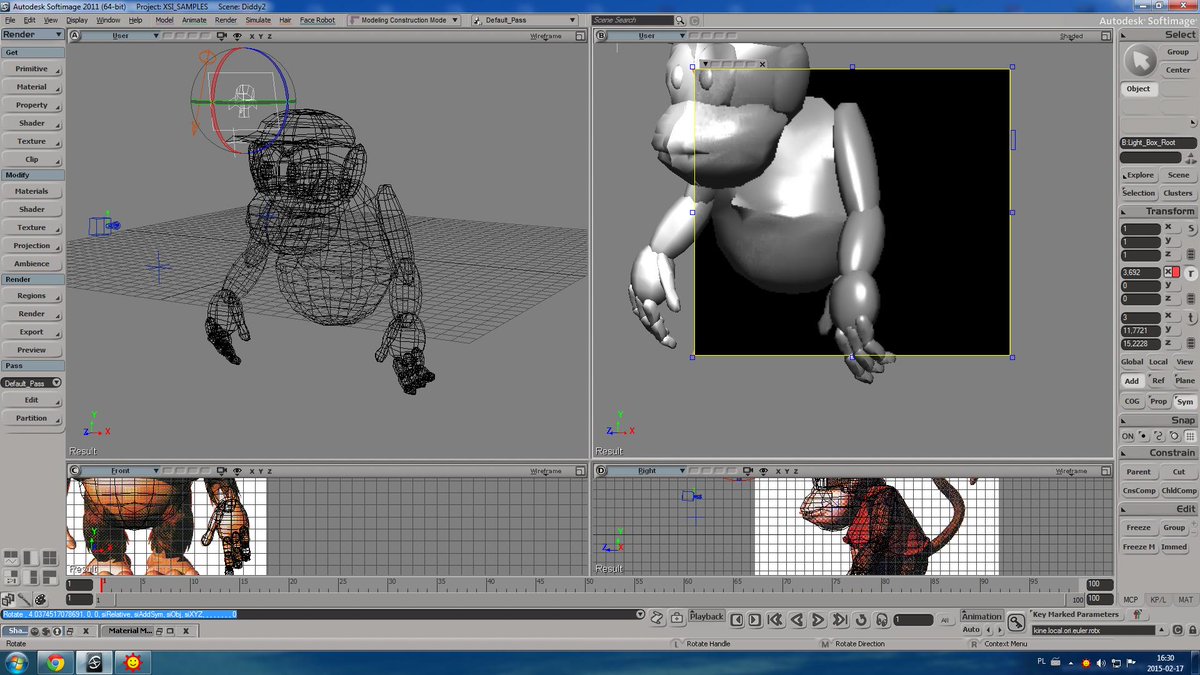Click the Ambience button
This screenshot has width=1200, height=675.
tap(32, 264)
